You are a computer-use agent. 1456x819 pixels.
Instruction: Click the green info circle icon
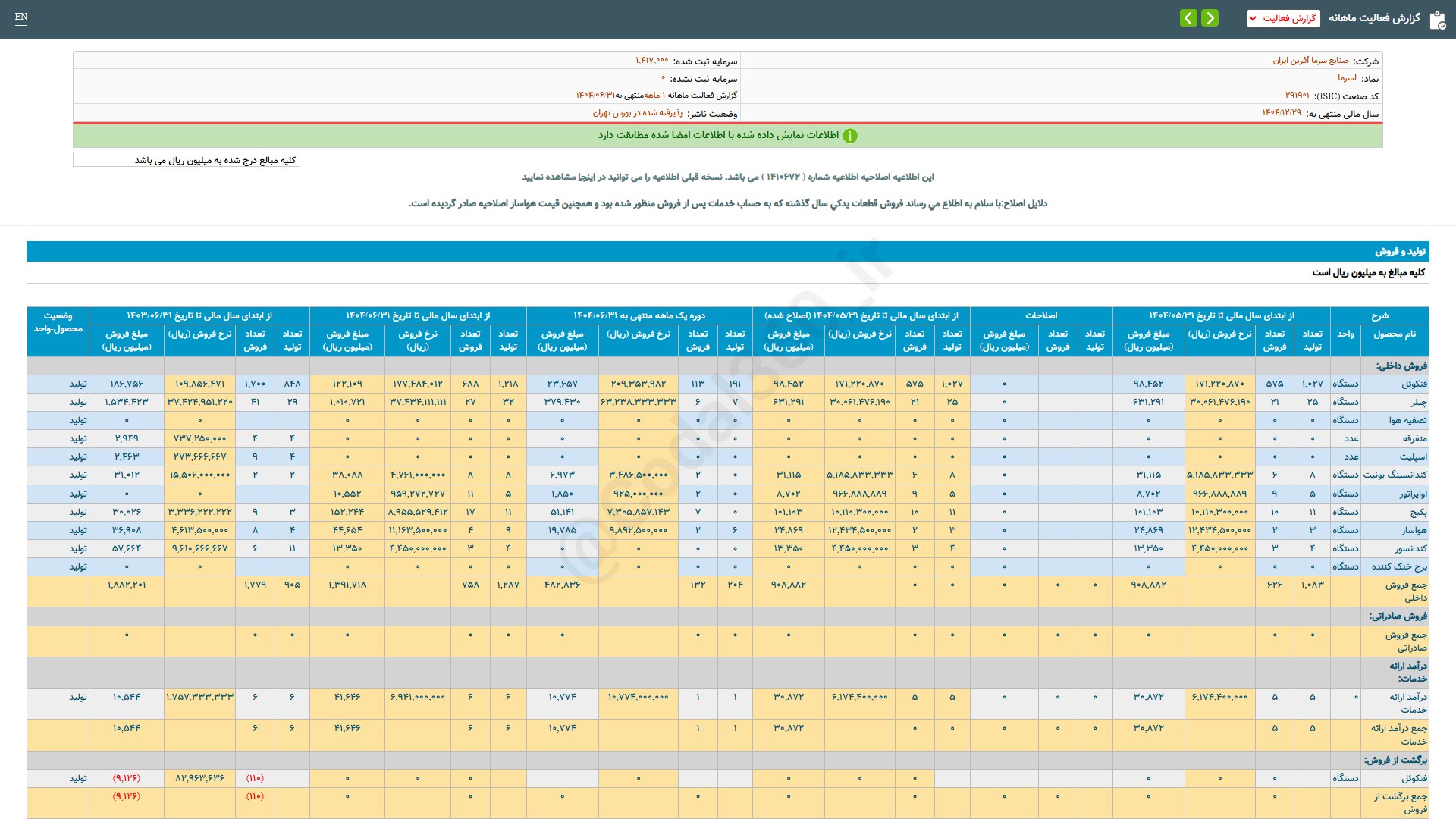tap(850, 136)
